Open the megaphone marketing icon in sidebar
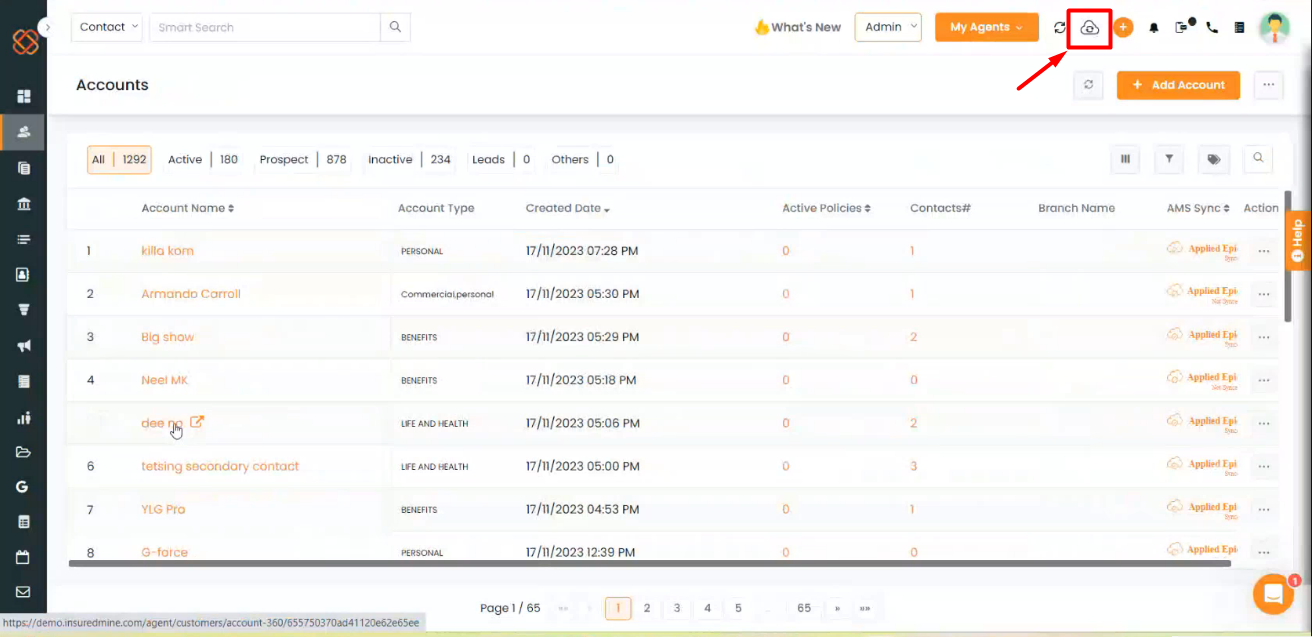Screen dimensions: 1312x637 click(x=23, y=345)
